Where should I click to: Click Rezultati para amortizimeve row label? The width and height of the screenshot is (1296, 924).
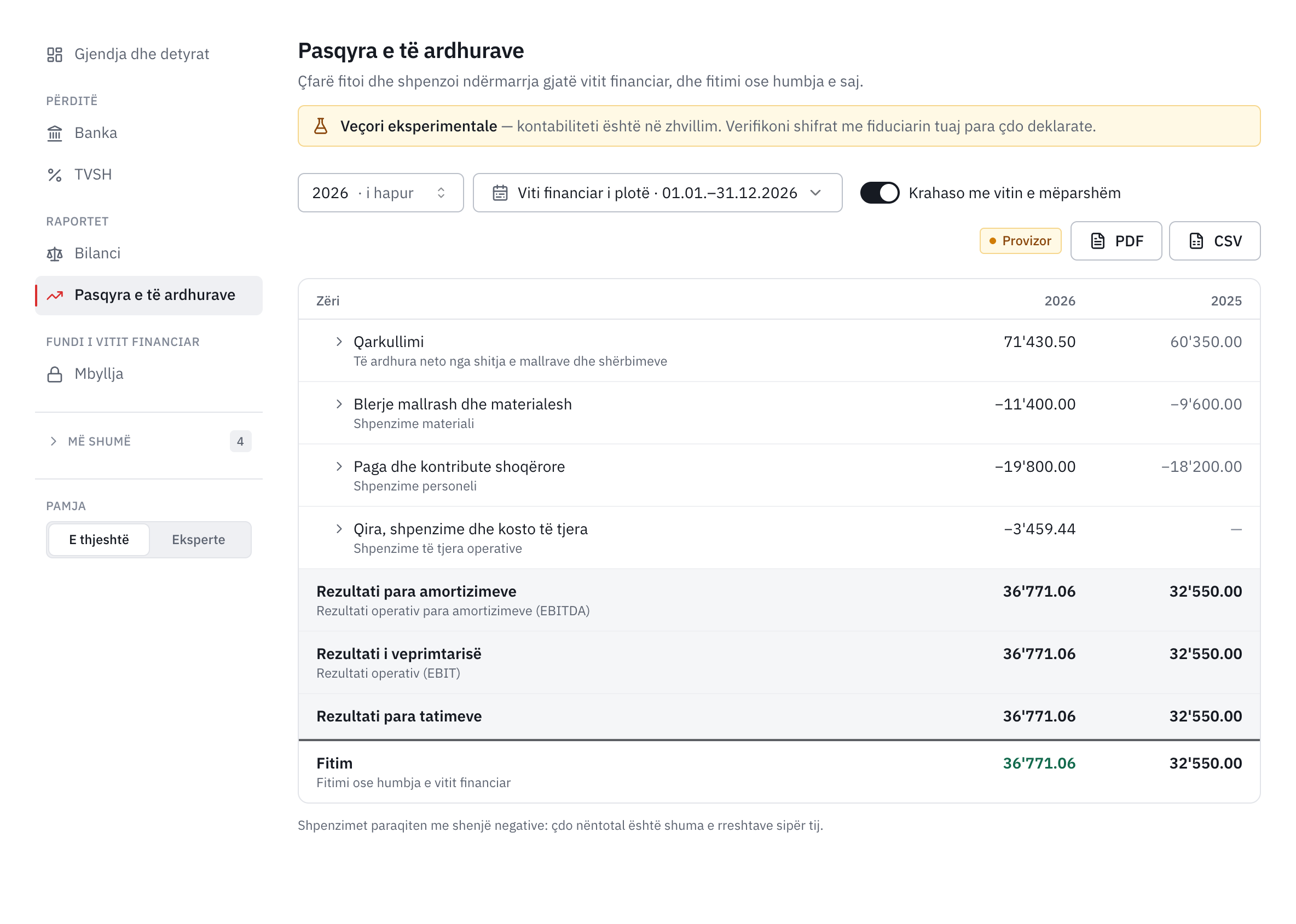(416, 592)
